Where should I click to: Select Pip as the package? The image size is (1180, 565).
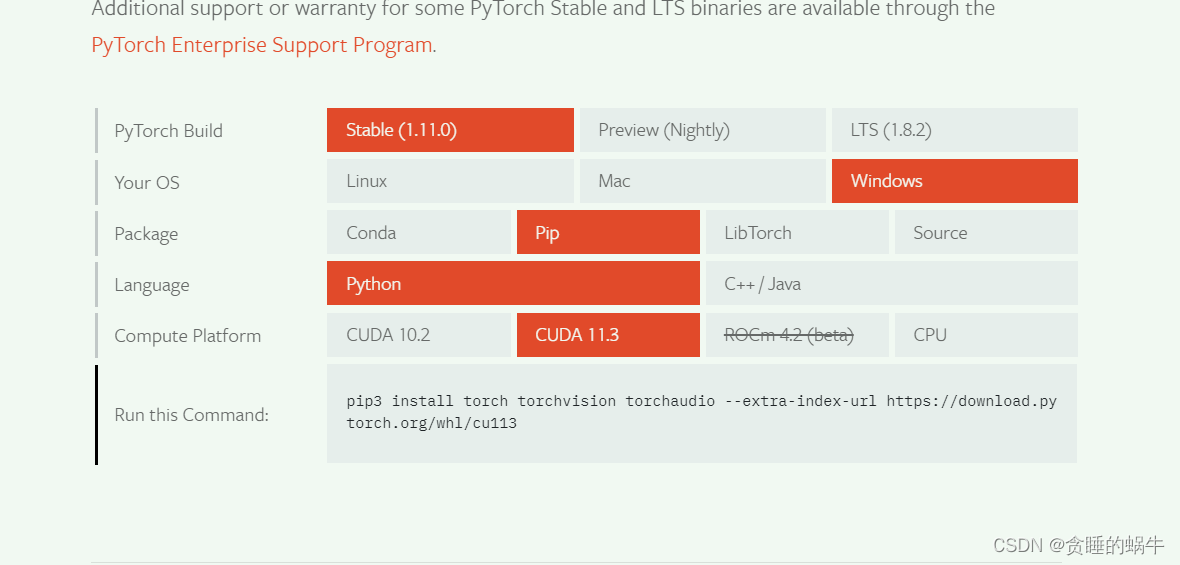(x=607, y=233)
